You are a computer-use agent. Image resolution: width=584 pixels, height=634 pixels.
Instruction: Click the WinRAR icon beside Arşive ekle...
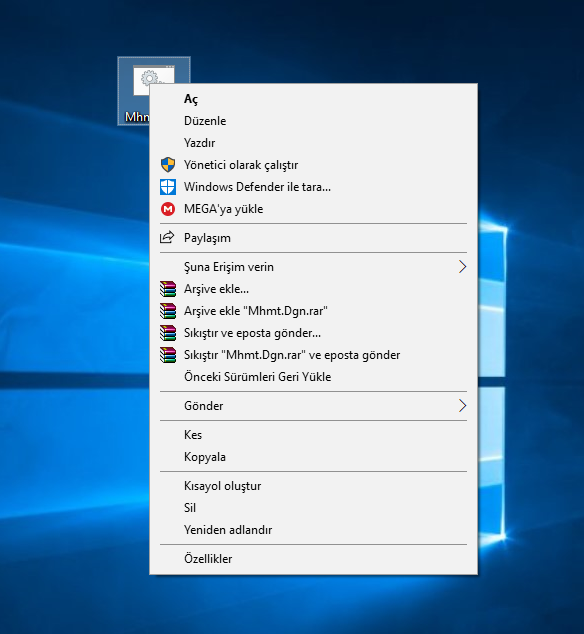168,289
